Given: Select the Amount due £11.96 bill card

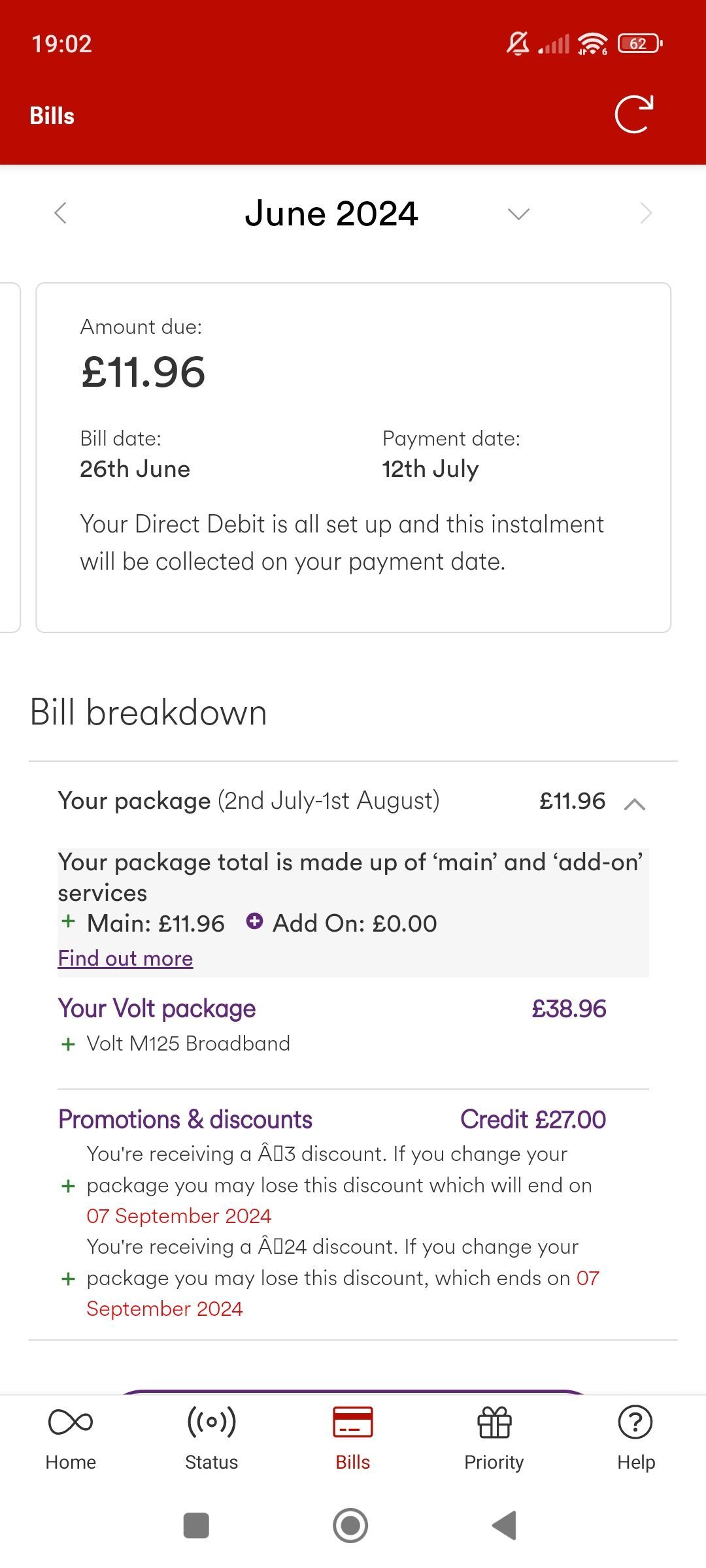Looking at the screenshot, I should [x=353, y=457].
